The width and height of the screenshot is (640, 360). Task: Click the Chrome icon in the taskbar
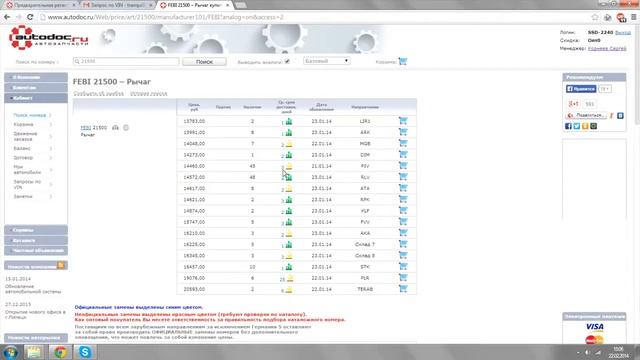pyautogui.click(x=60, y=352)
